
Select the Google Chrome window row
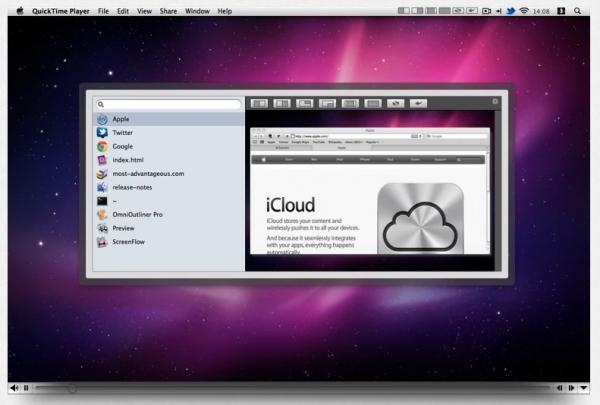[x=168, y=146]
